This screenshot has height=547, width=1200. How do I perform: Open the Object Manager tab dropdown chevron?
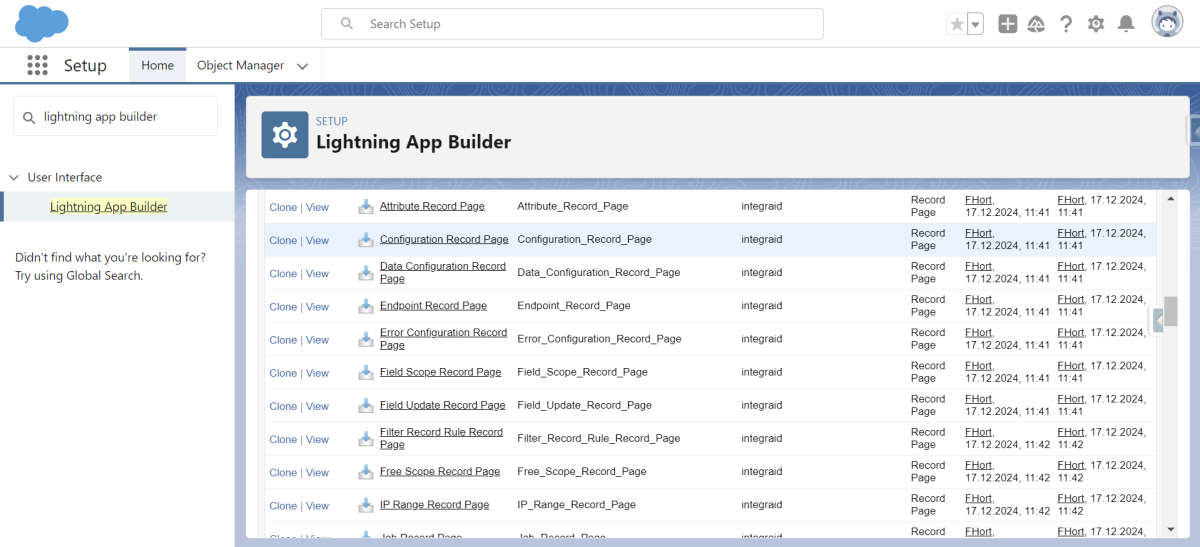click(303, 66)
